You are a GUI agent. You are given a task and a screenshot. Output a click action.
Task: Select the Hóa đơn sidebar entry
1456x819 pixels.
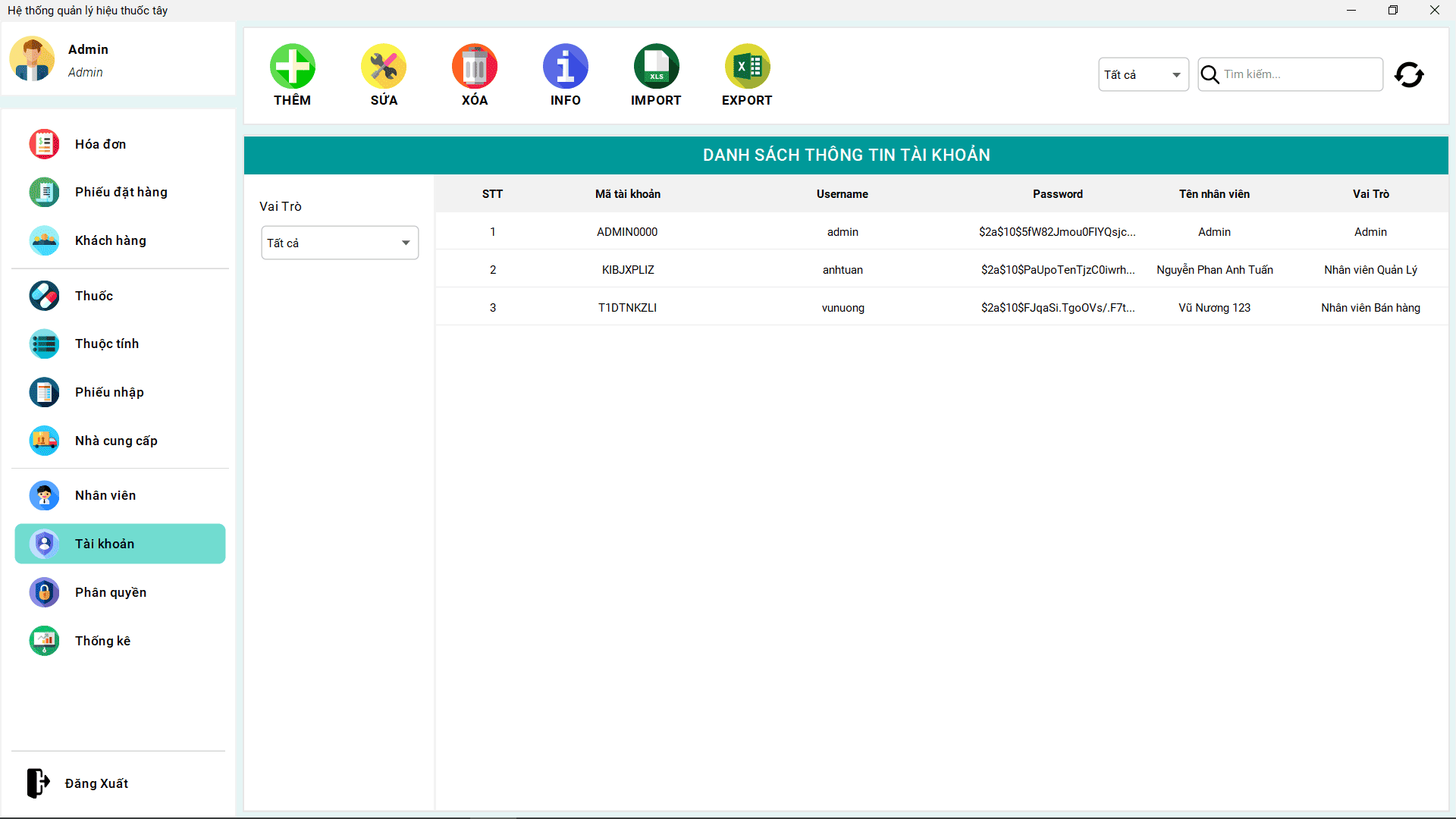(x=99, y=144)
